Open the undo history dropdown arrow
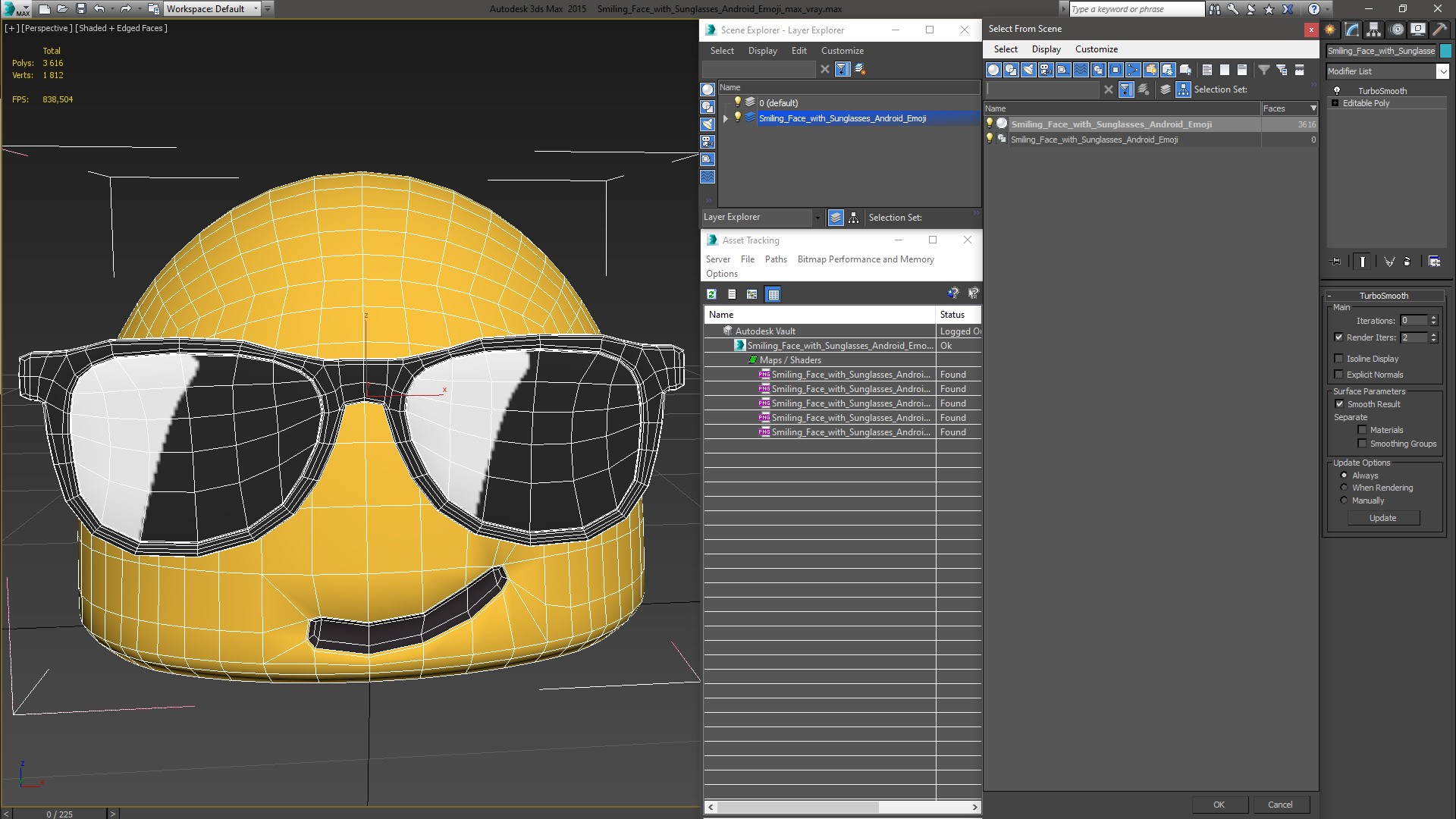The width and height of the screenshot is (1456, 819). (111, 9)
